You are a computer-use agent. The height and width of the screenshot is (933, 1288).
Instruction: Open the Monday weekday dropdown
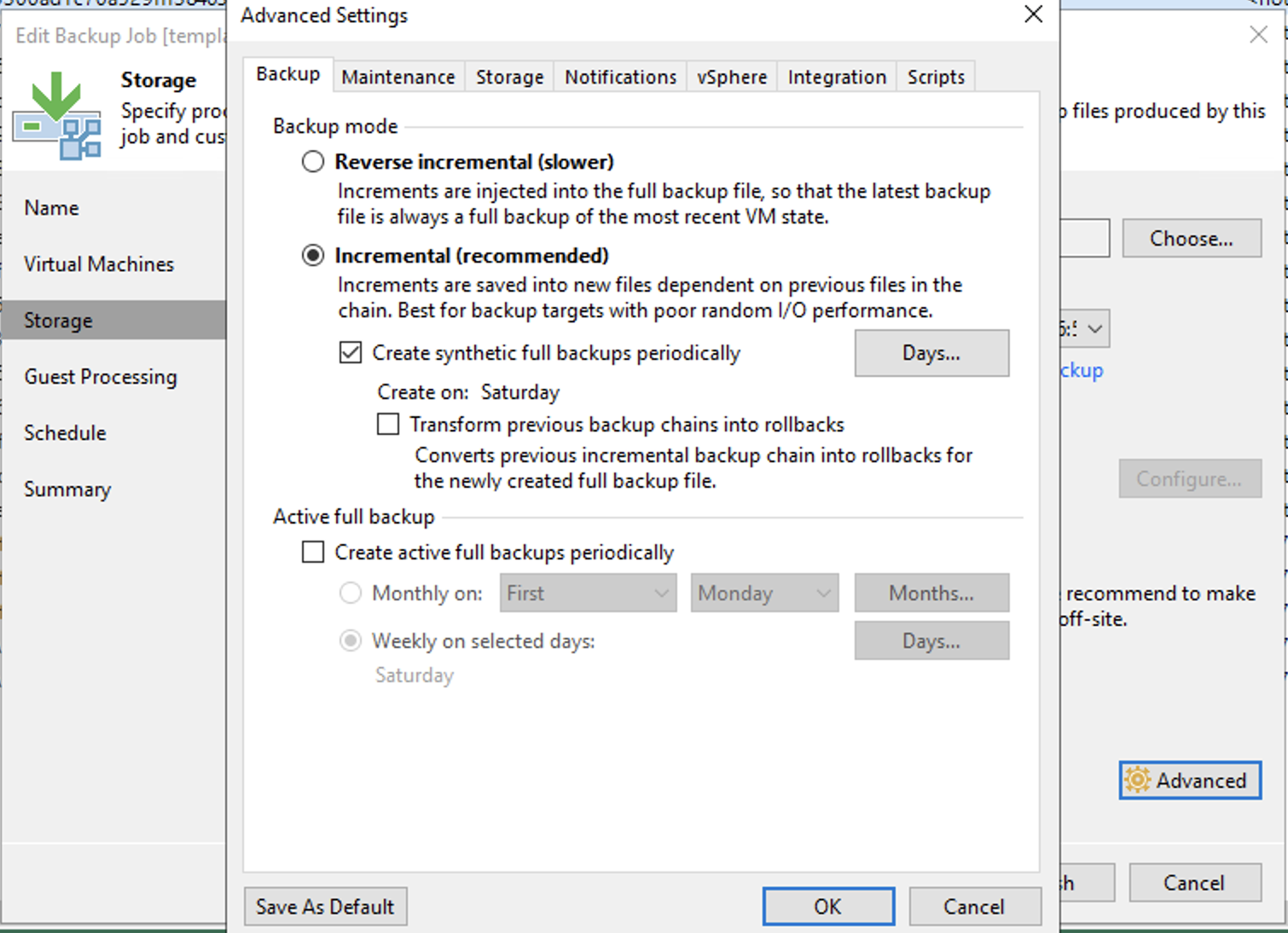763,594
